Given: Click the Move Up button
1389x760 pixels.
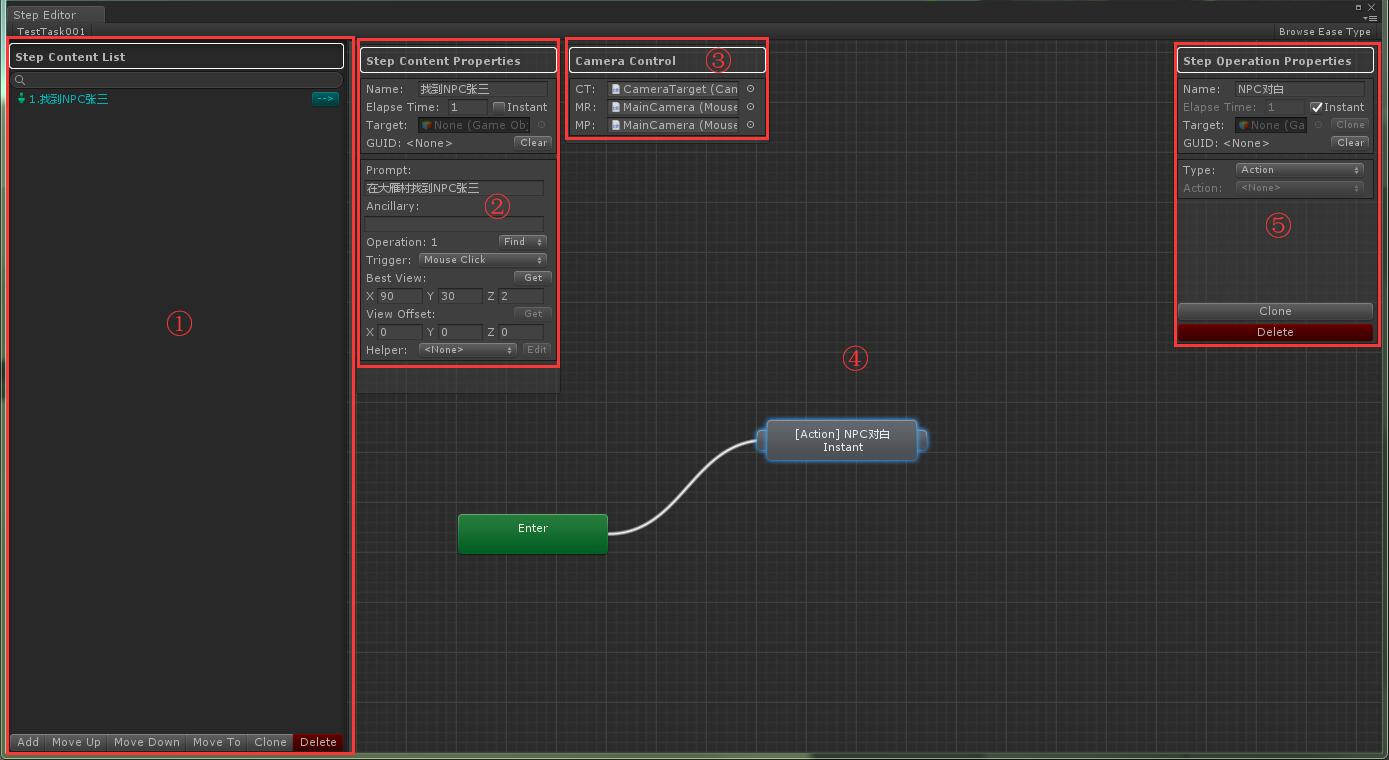Looking at the screenshot, I should tap(76, 742).
